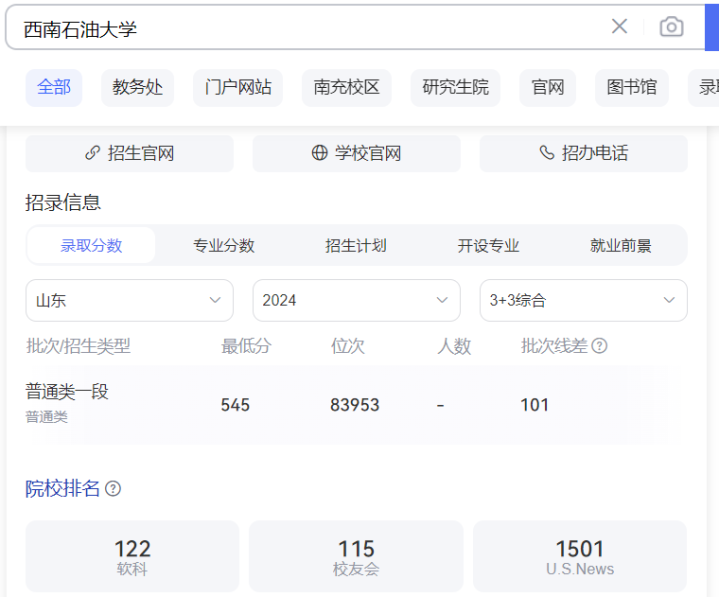Click the 批次/招生类型 column header

coord(78,346)
